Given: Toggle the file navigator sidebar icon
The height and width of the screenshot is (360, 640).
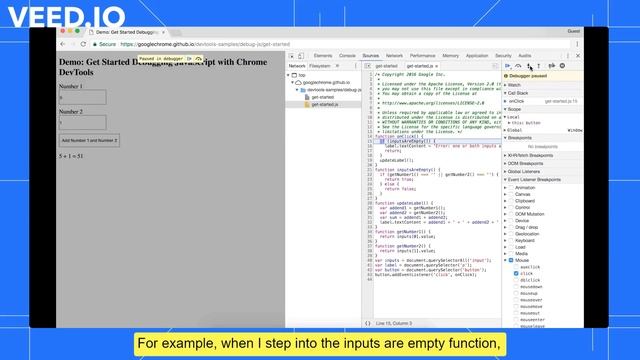Looking at the screenshot, I should 367,66.
